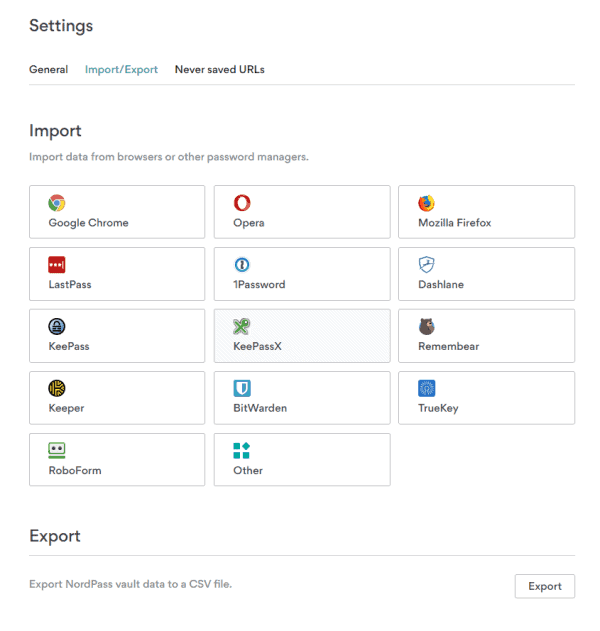Select the Google Chrome label text
600x631 pixels.
click(x=89, y=223)
